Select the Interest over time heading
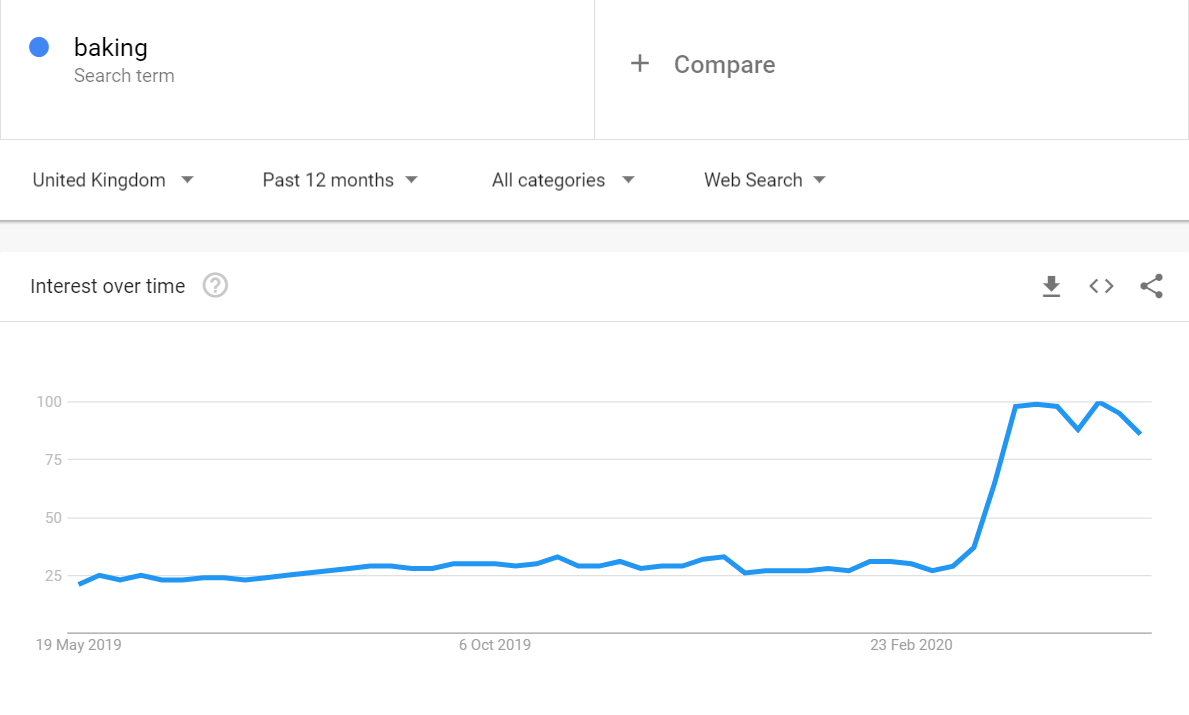 [x=108, y=286]
